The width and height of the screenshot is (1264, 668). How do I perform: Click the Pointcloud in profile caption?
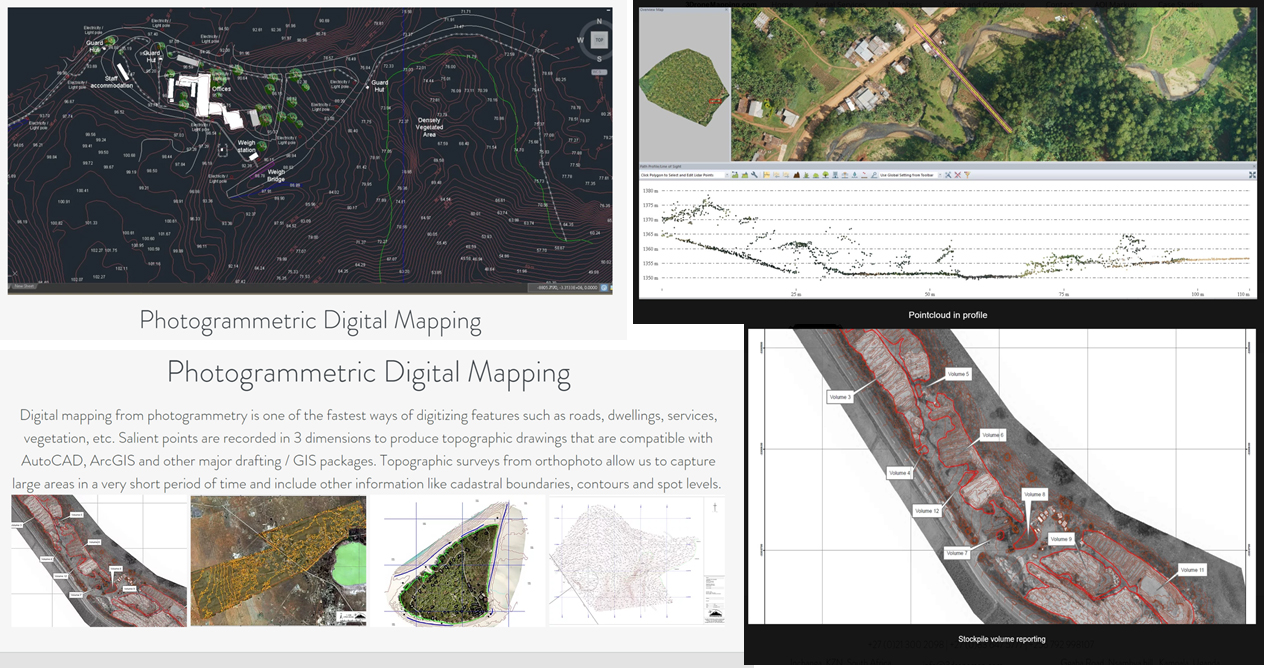coord(947,314)
